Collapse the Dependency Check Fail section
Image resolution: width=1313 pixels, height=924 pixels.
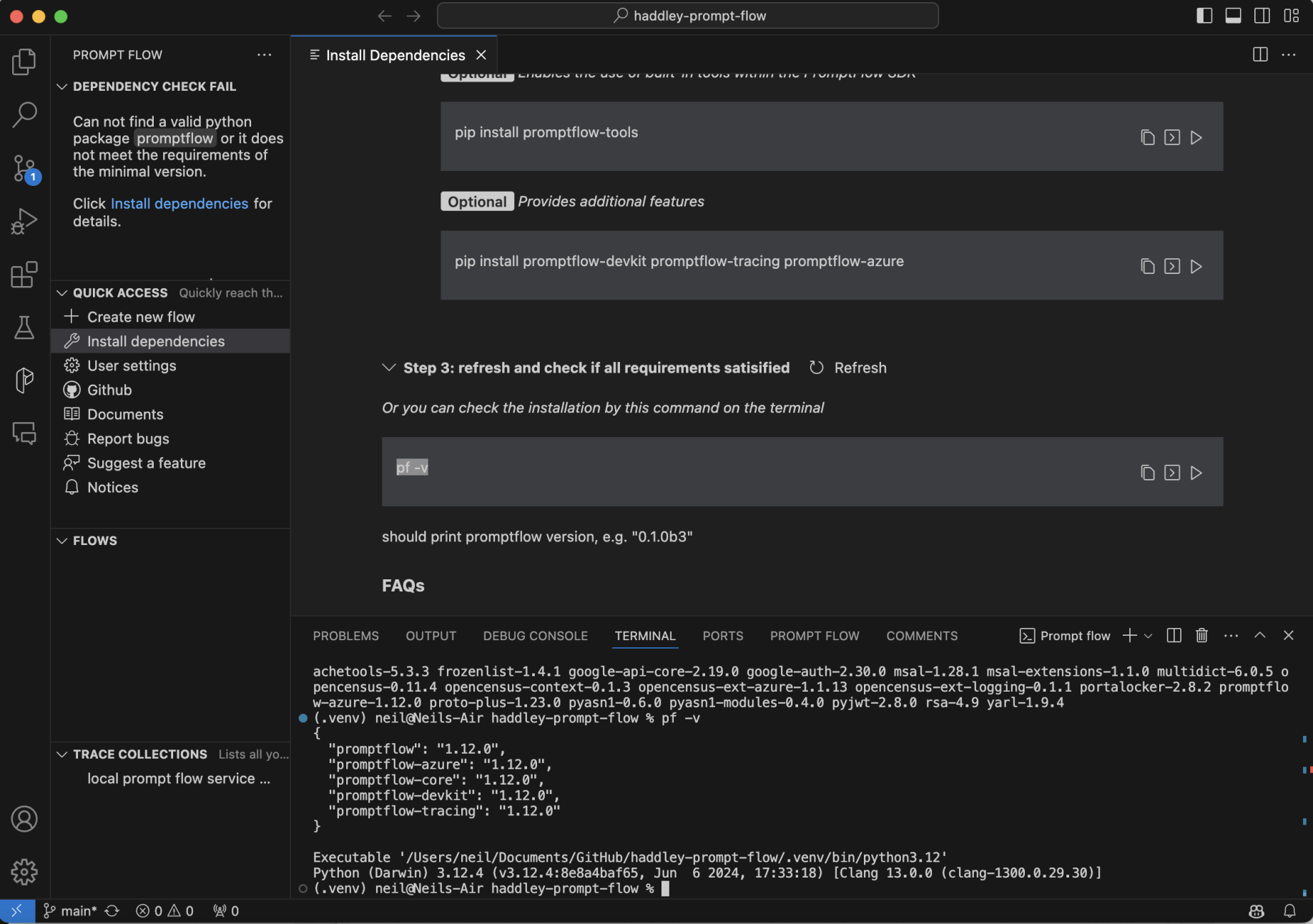pos(62,87)
